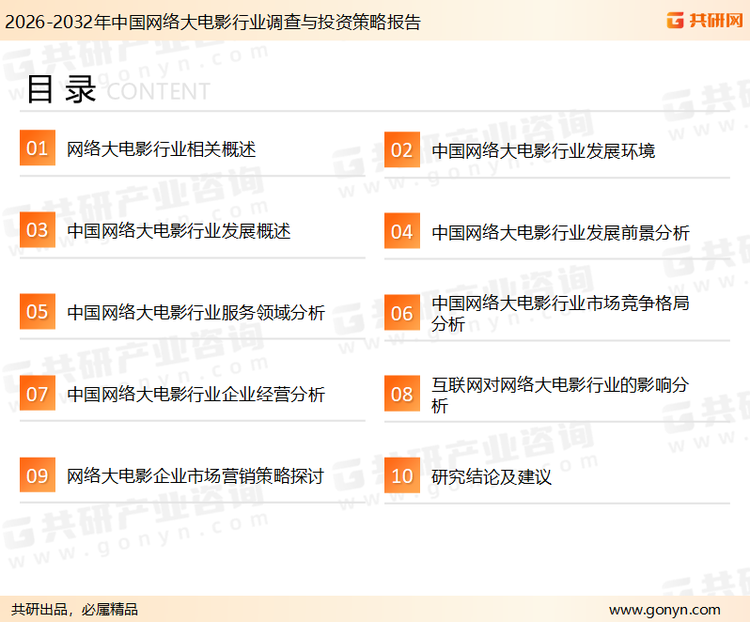750x622 pixels.
Task: Click the orange 04 chapter number box
Action: [402, 231]
